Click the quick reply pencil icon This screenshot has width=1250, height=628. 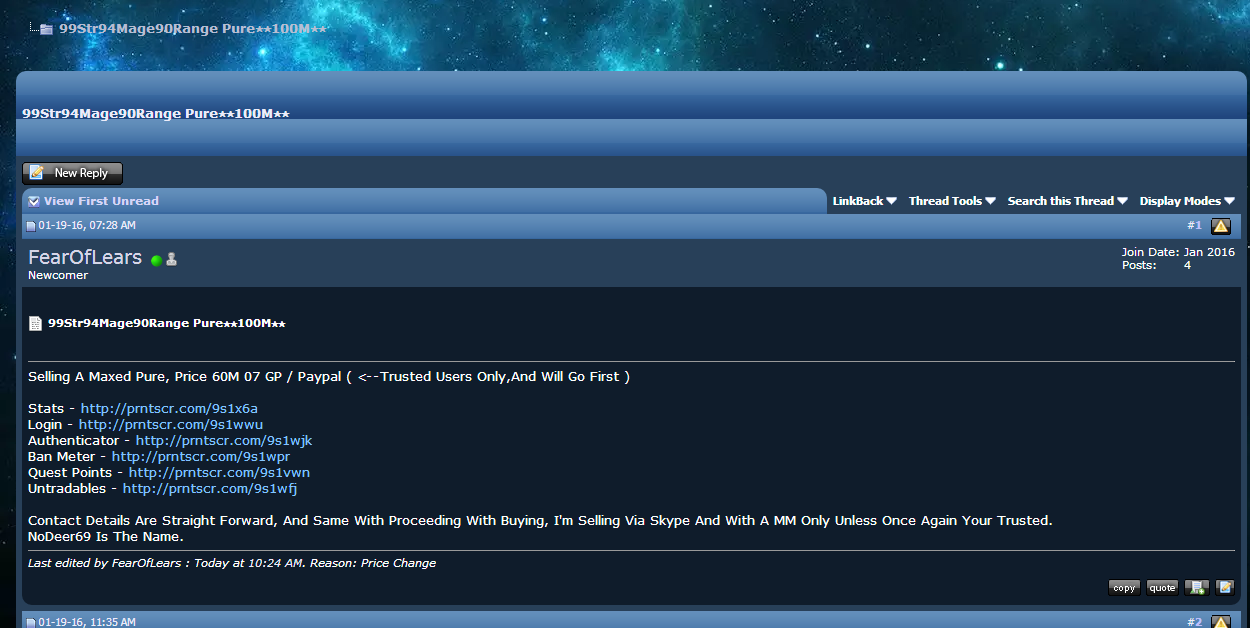coord(1225,587)
